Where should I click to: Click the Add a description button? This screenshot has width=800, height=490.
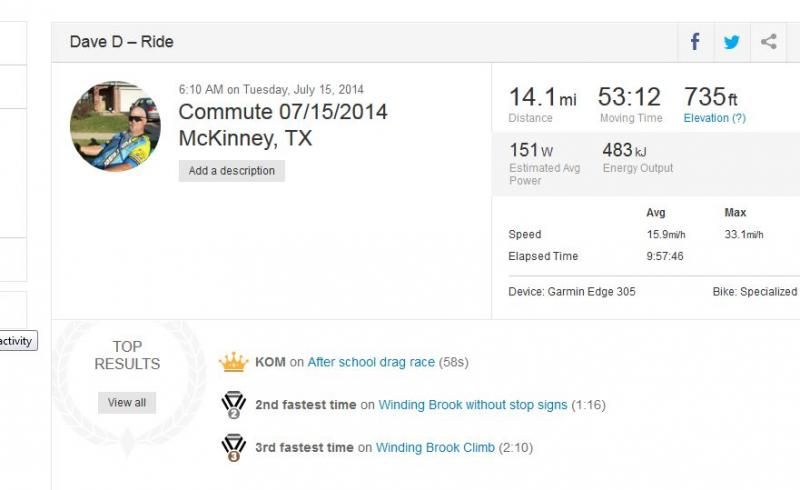coord(232,170)
